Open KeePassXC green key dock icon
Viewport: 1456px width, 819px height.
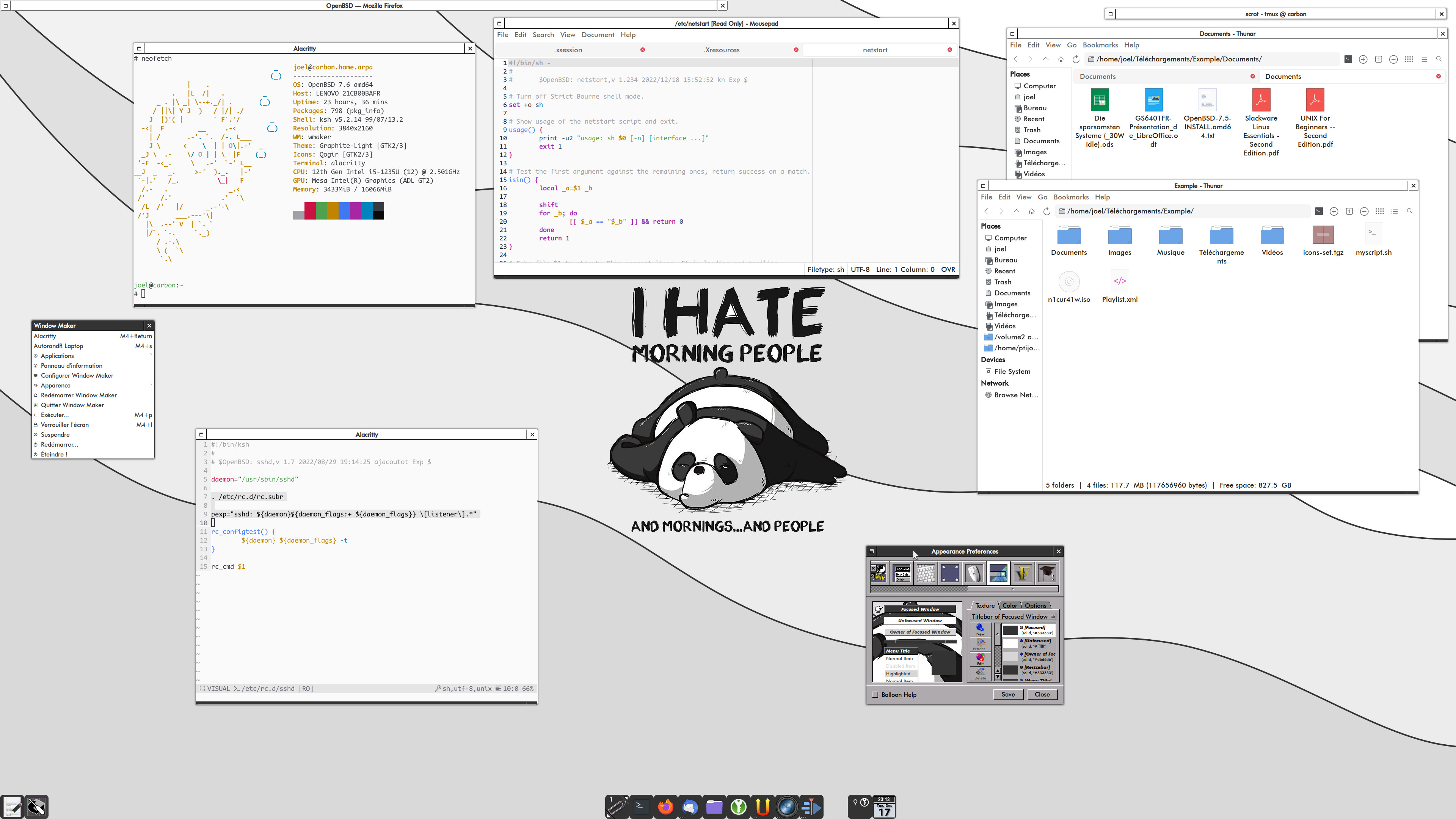point(738,806)
